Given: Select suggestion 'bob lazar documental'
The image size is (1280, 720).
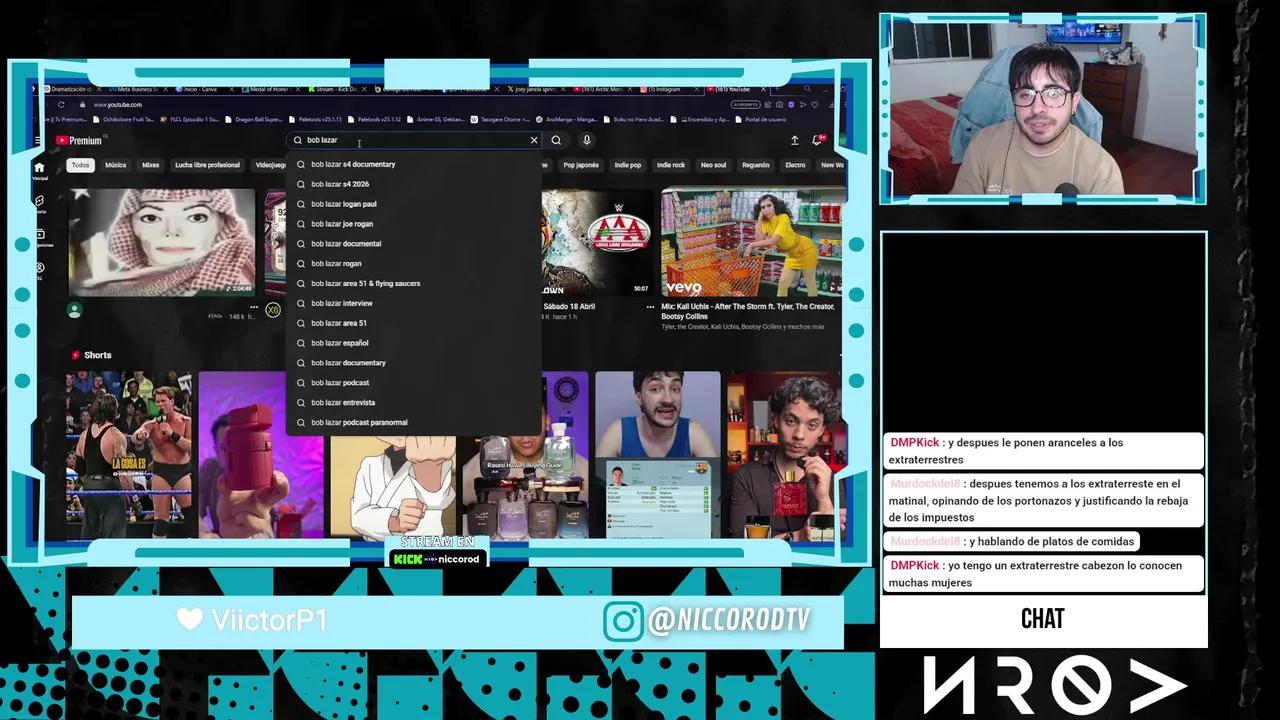Looking at the screenshot, I should (x=413, y=244).
